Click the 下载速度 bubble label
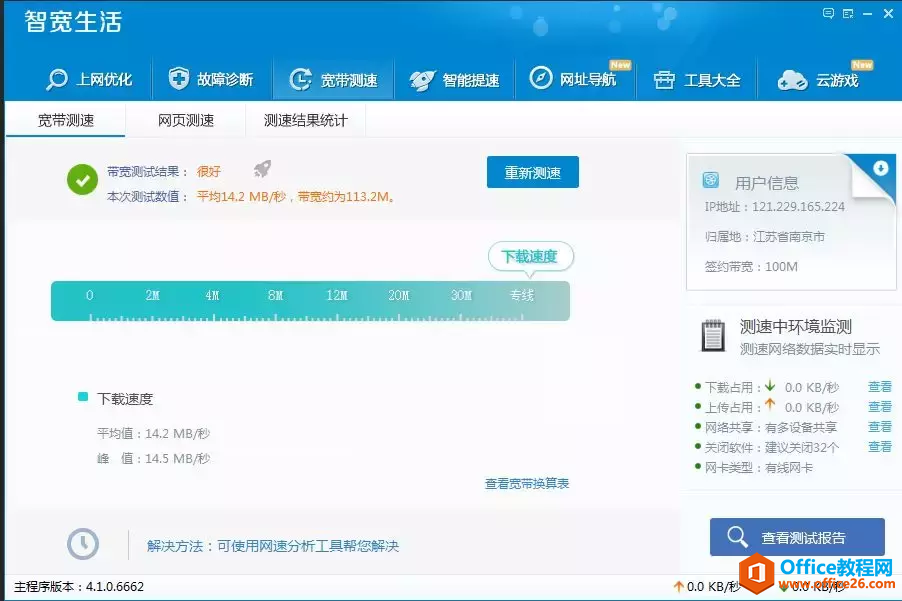The width and height of the screenshot is (902, 601). (530, 257)
